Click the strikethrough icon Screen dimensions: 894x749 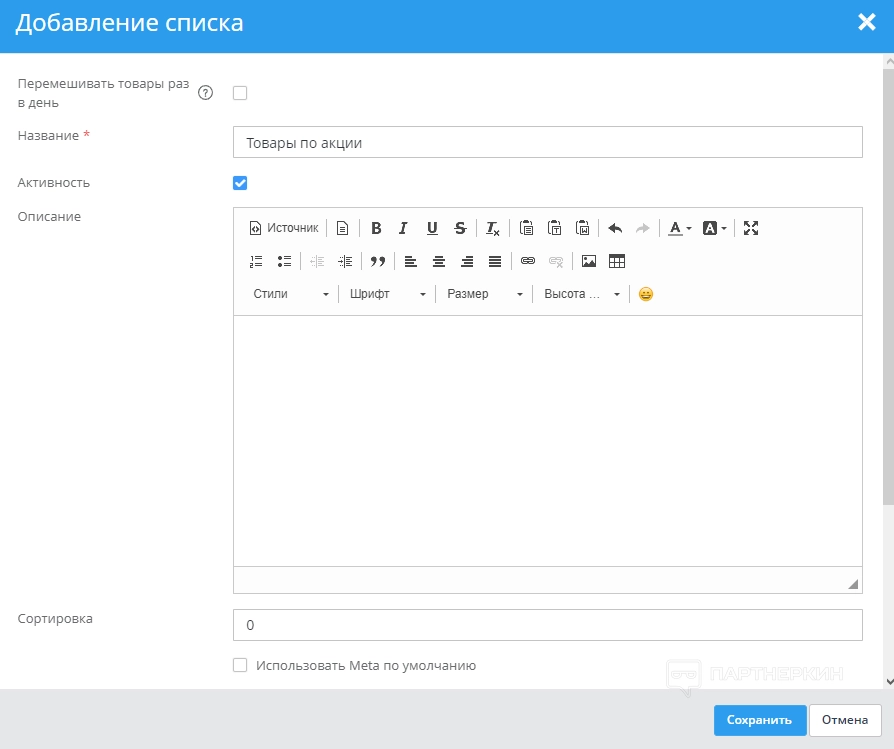click(x=460, y=228)
